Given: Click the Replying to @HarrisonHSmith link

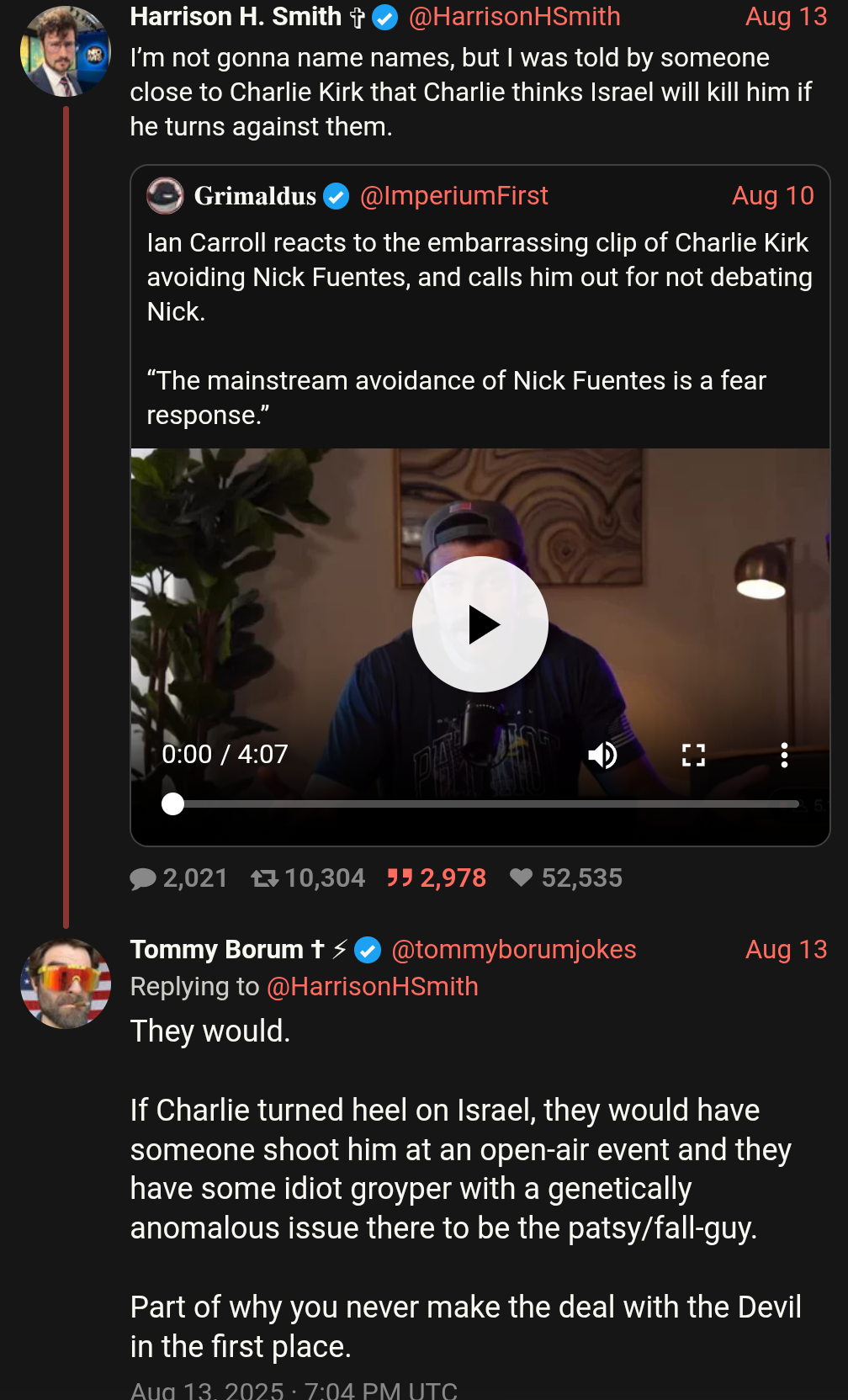Looking at the screenshot, I should pos(372,987).
